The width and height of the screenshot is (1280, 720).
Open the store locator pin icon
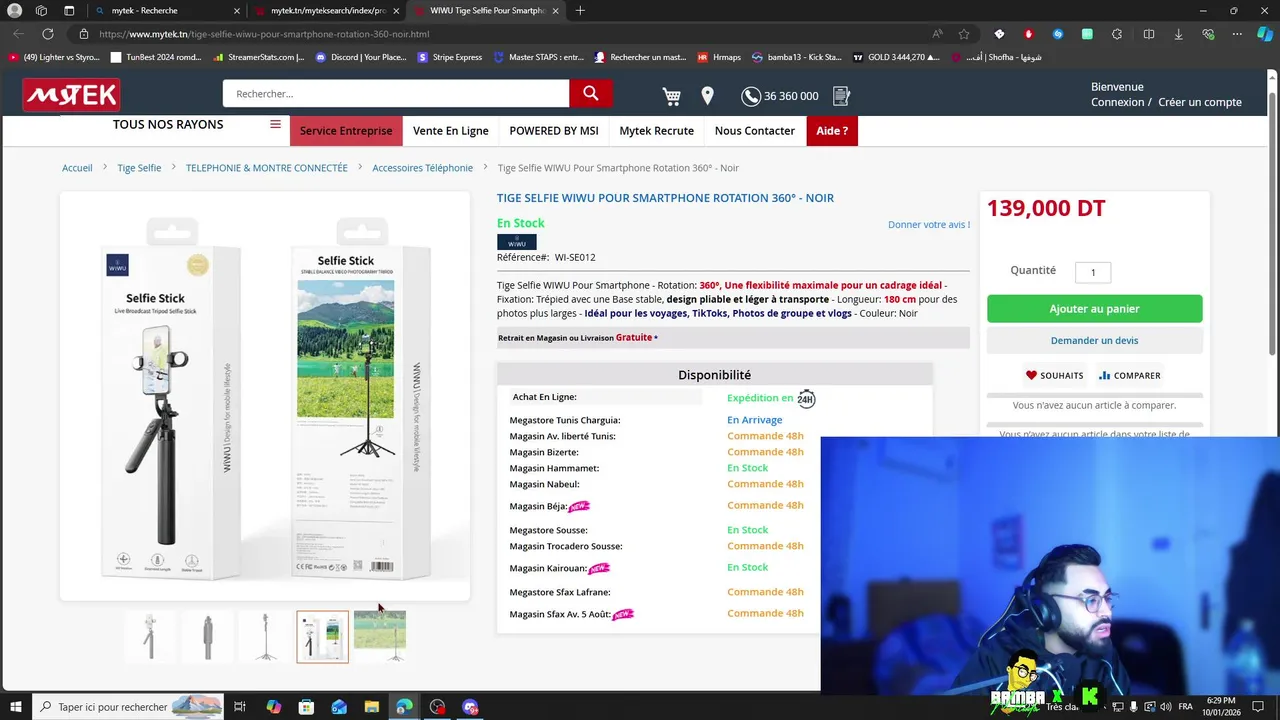click(707, 96)
